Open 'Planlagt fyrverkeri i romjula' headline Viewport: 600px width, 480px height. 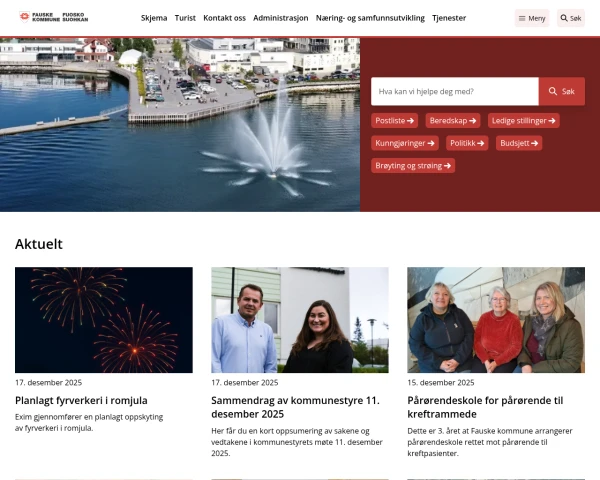click(x=81, y=400)
